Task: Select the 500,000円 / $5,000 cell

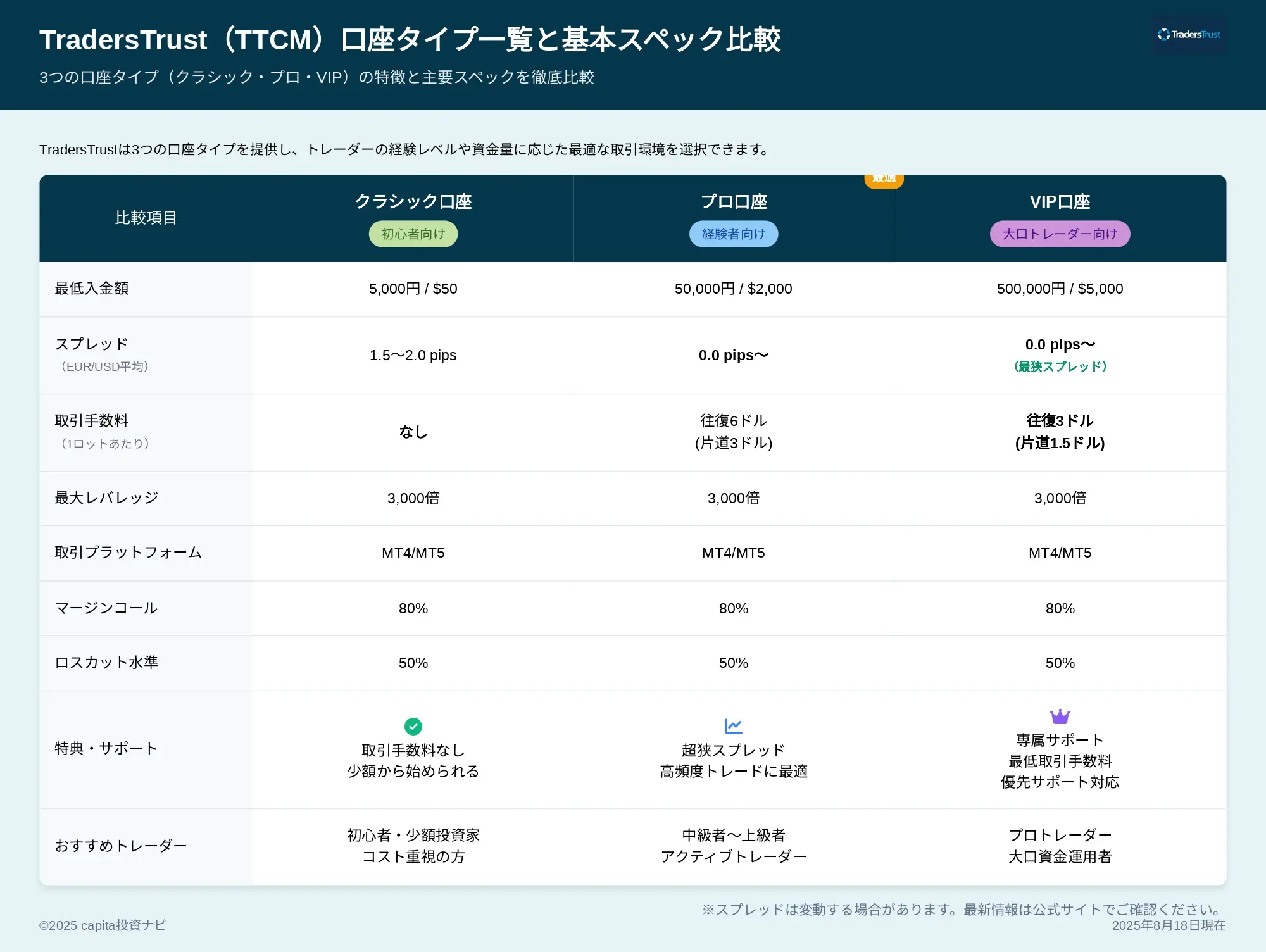Action: tap(1060, 289)
